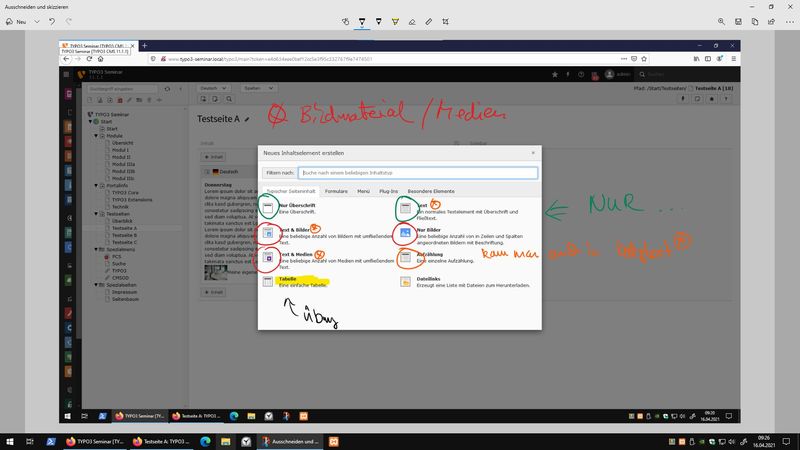The width and height of the screenshot is (800, 450).
Task: Click the Dateilinks label text
Action: tap(428, 279)
